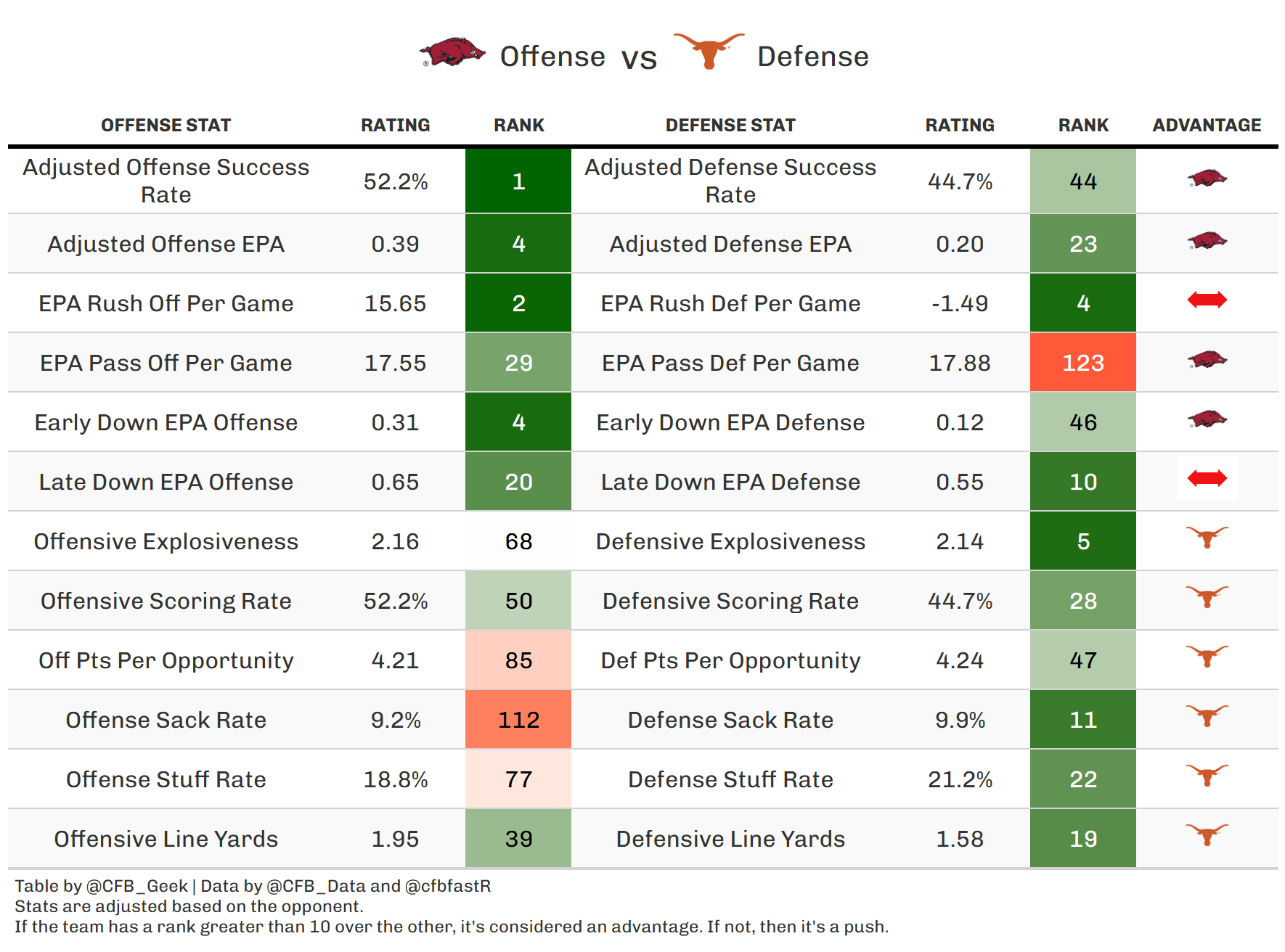Click the Longhorn icon in the Offense Sack Rate row
The width and height of the screenshot is (1285, 952).
click(x=1207, y=716)
